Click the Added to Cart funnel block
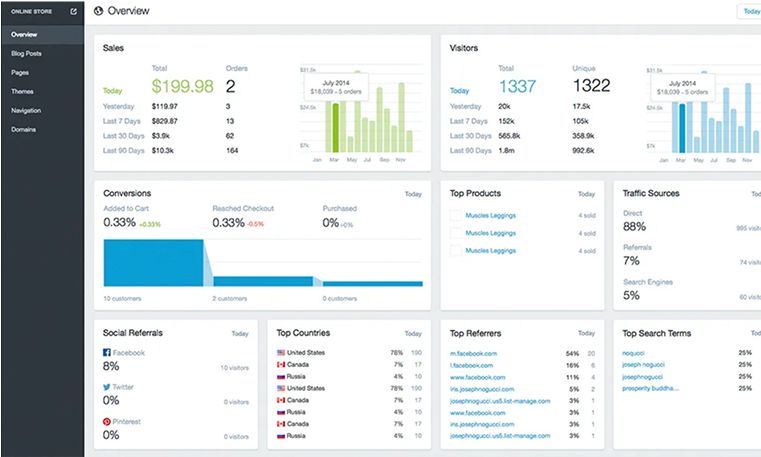The image size is (761, 457). tap(153, 262)
